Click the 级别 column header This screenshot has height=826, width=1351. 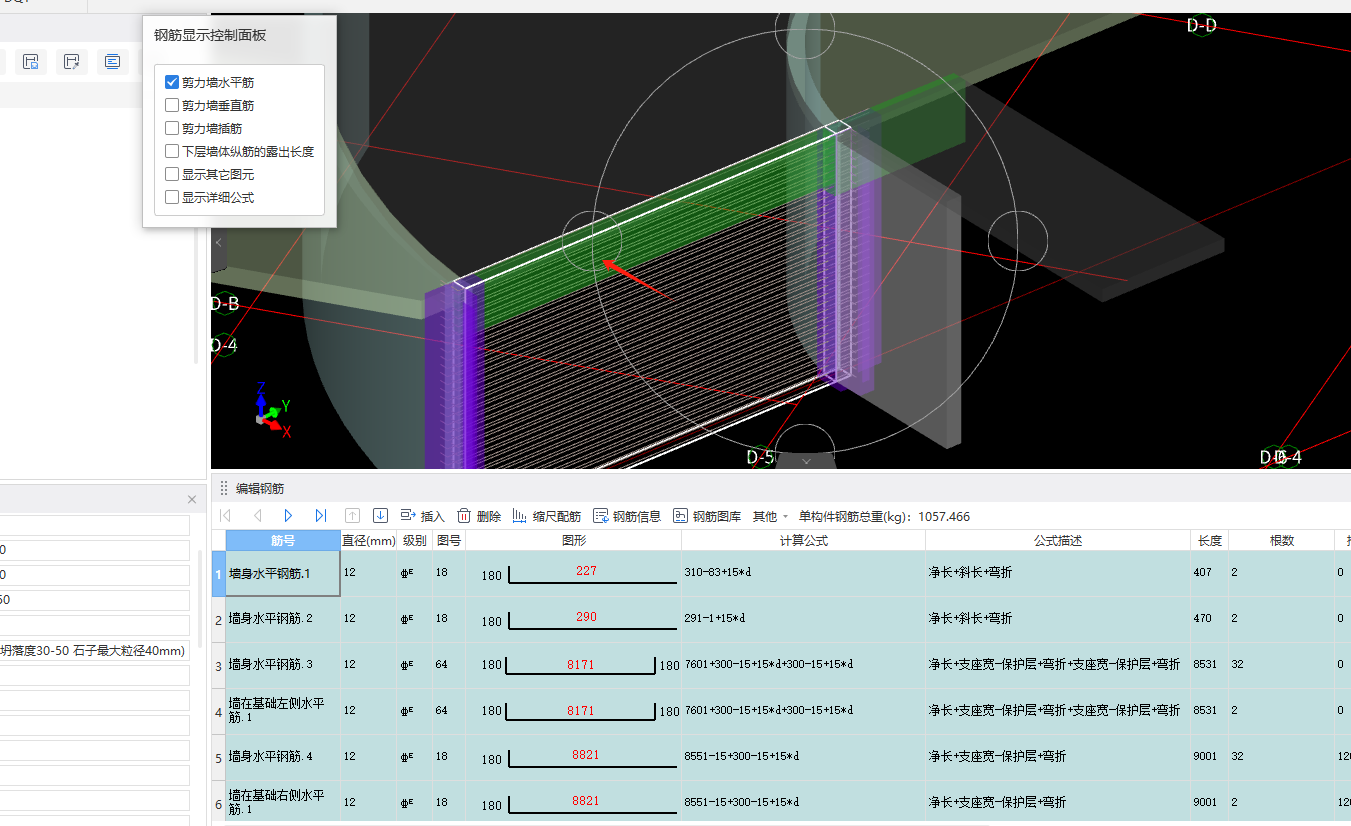pos(415,540)
